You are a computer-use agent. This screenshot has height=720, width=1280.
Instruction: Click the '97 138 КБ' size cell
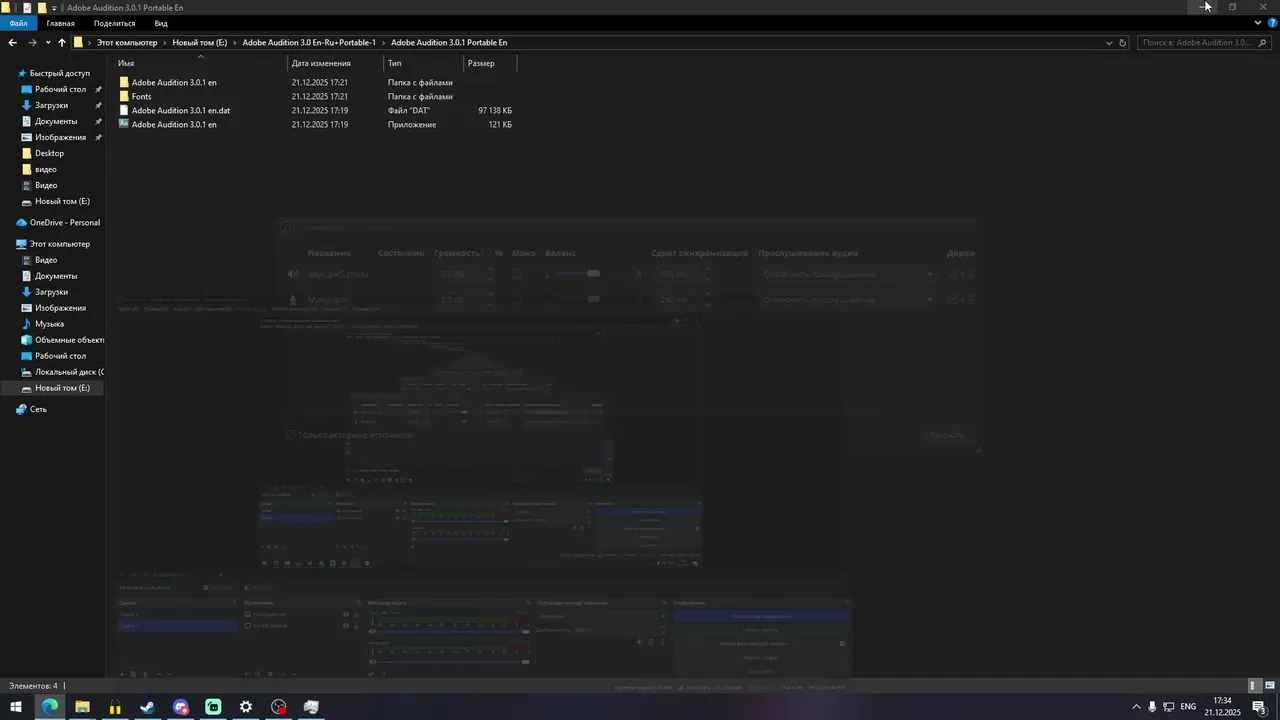pos(495,110)
